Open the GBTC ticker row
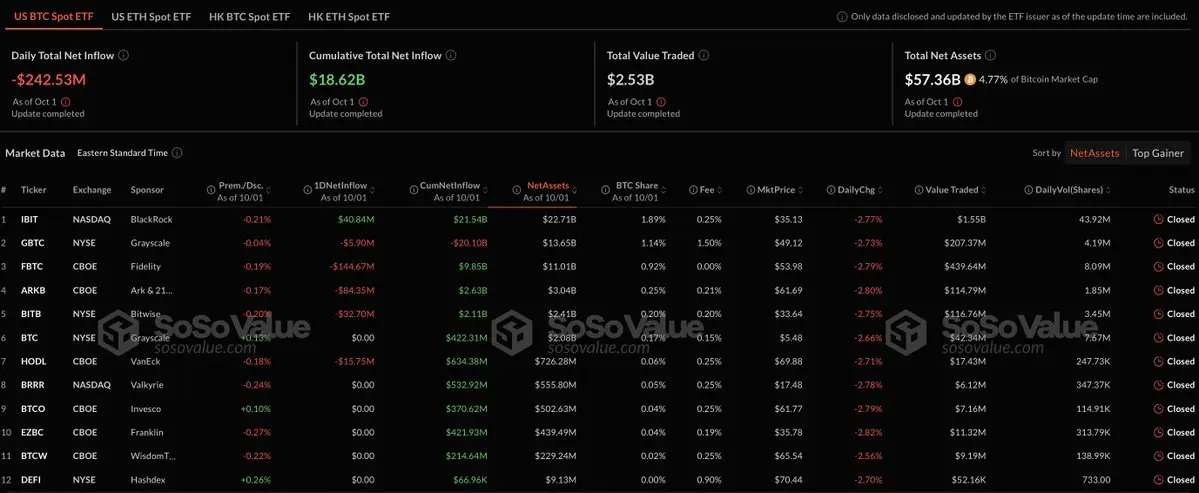Screen dimensions: 1199x493 pyautogui.click(x=600, y=243)
